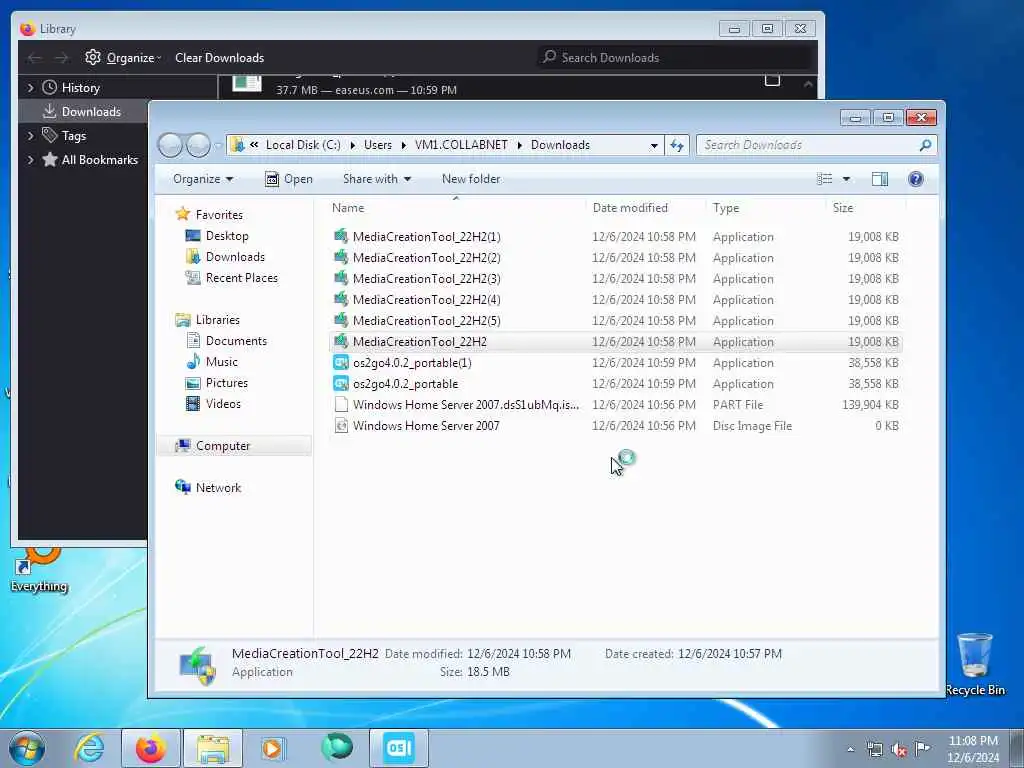Image resolution: width=1024 pixels, height=768 pixels.
Task: Click the OS2Go taskbar icon
Action: point(399,748)
